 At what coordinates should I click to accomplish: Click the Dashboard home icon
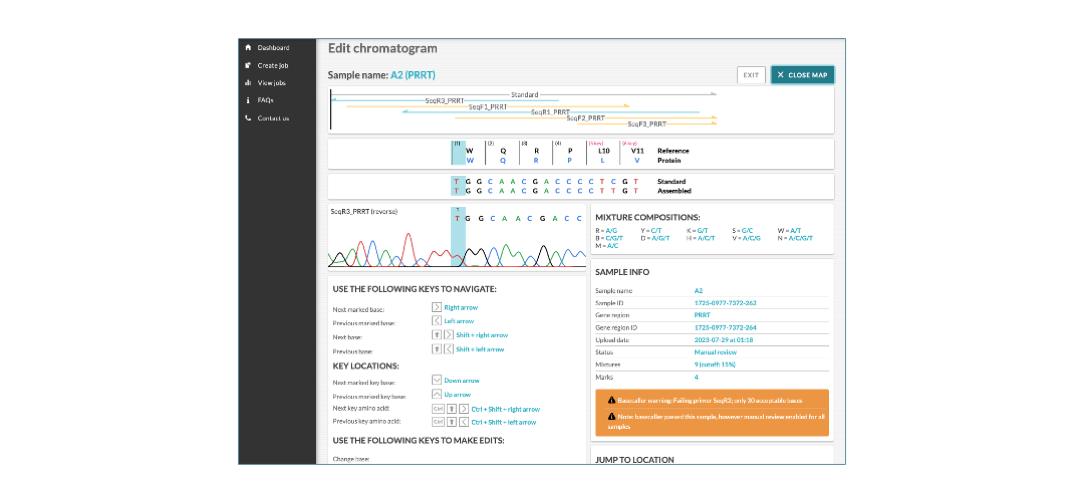click(x=248, y=48)
